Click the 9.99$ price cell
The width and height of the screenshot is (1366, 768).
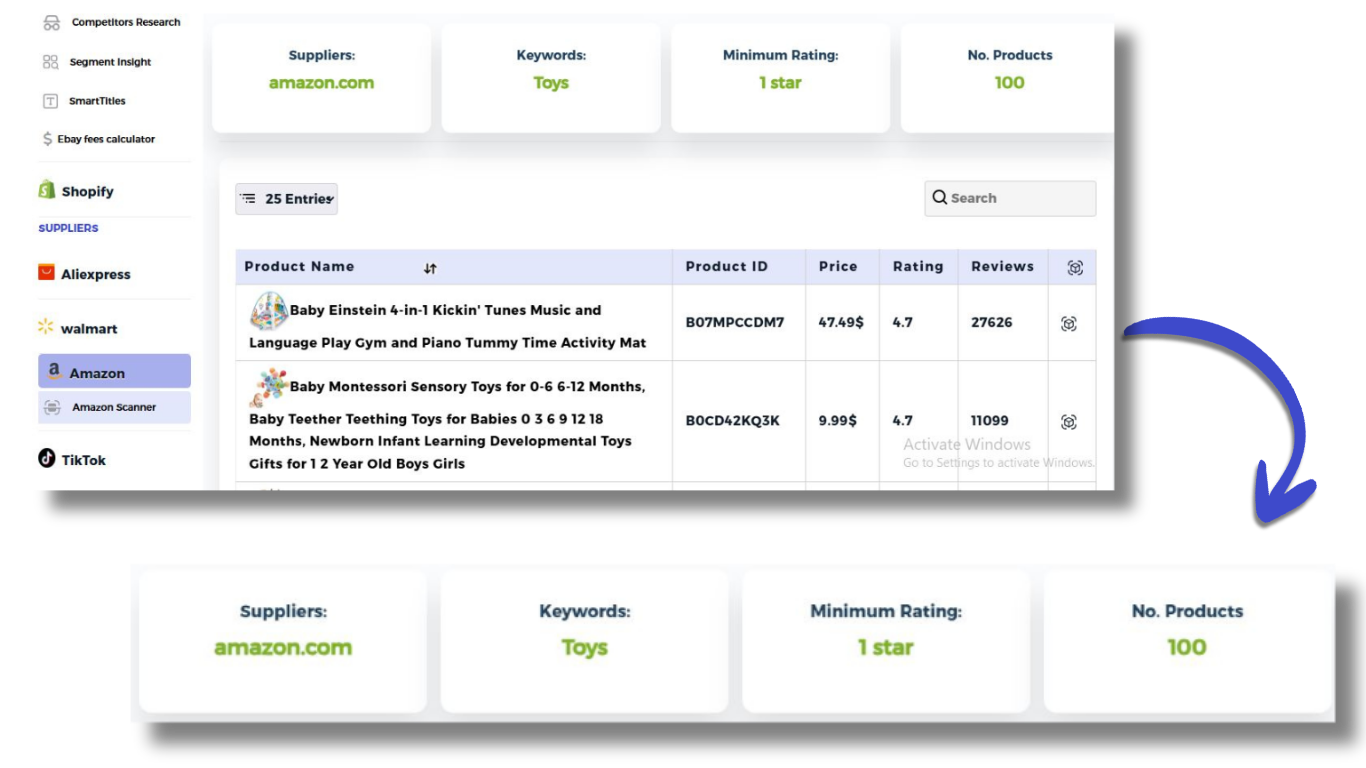(x=837, y=421)
